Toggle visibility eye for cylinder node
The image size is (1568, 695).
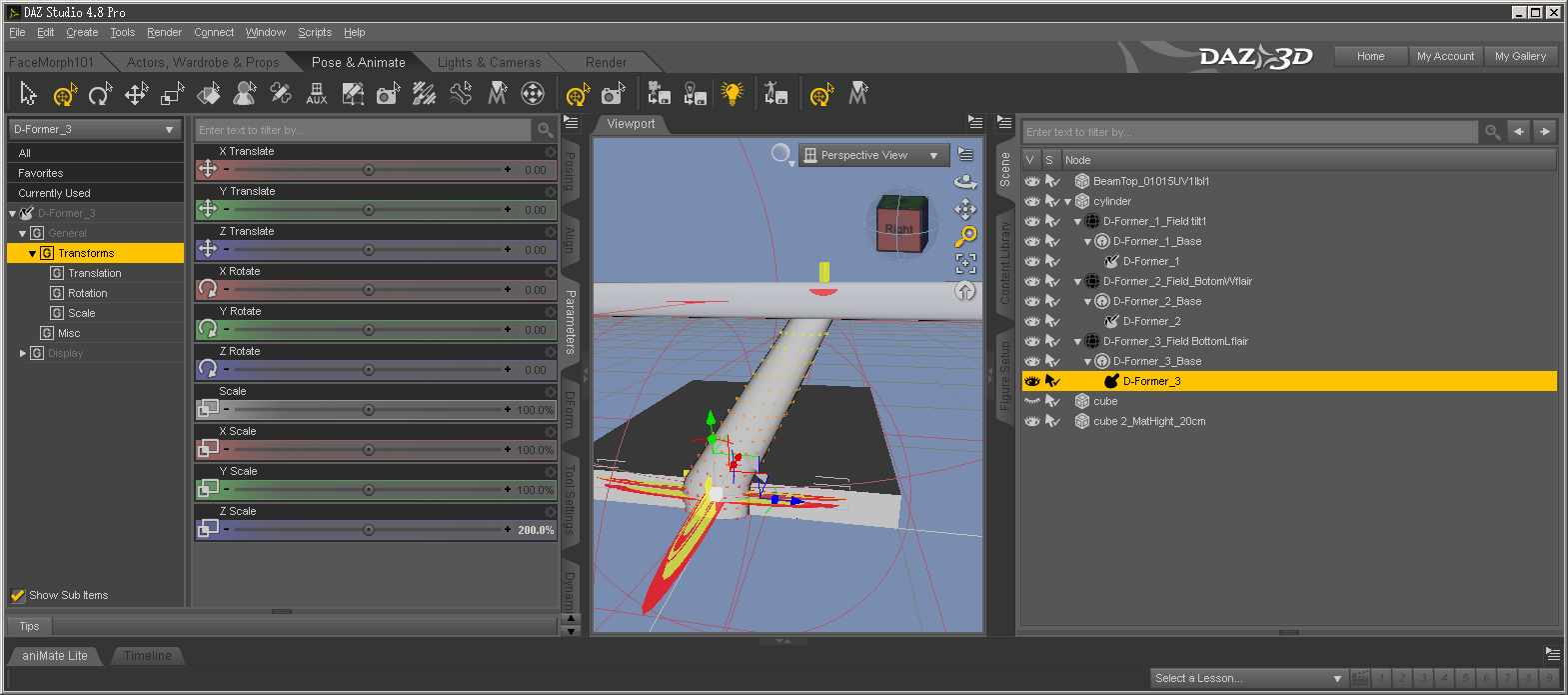[x=1032, y=201]
